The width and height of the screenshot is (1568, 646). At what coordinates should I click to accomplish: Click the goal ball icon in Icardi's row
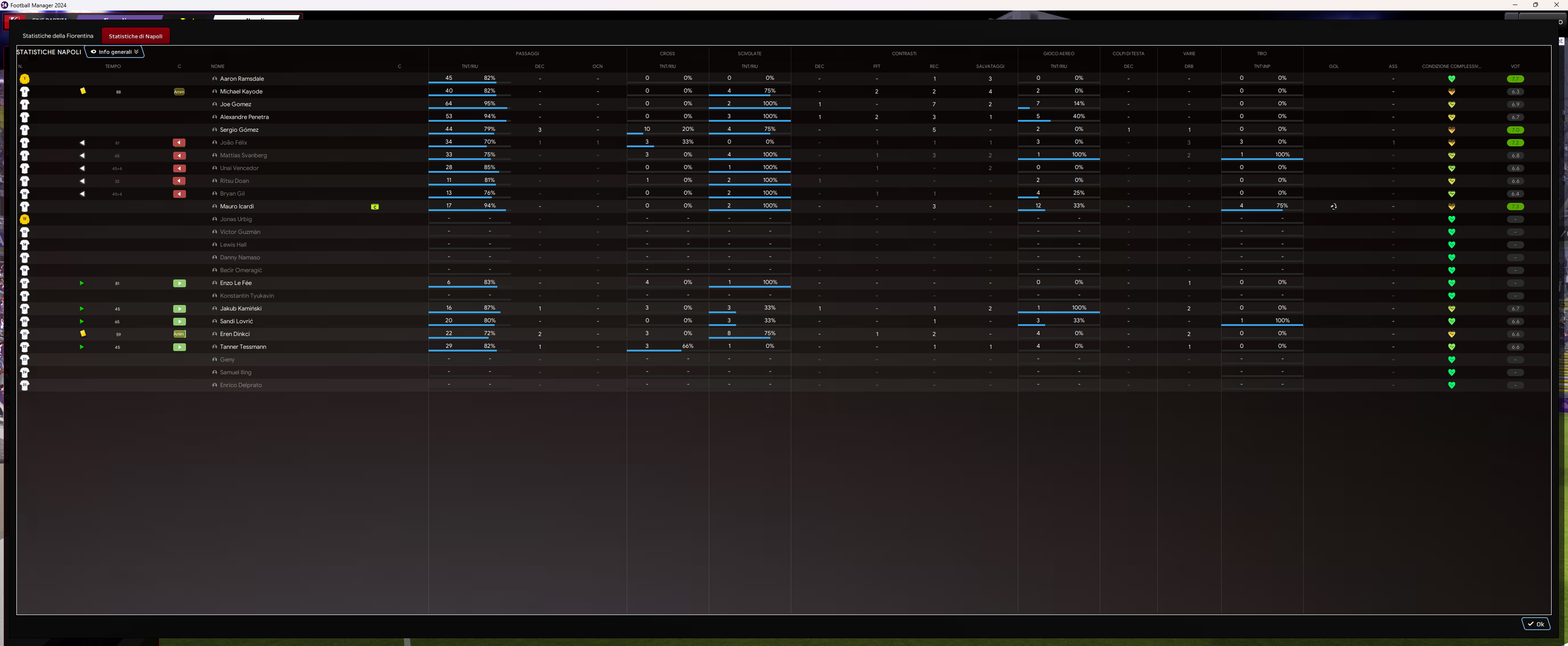point(1333,207)
